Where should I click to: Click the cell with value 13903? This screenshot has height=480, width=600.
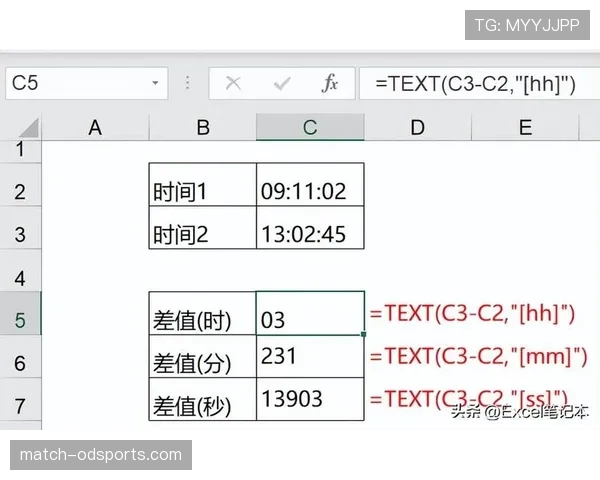pyautogui.click(x=310, y=399)
